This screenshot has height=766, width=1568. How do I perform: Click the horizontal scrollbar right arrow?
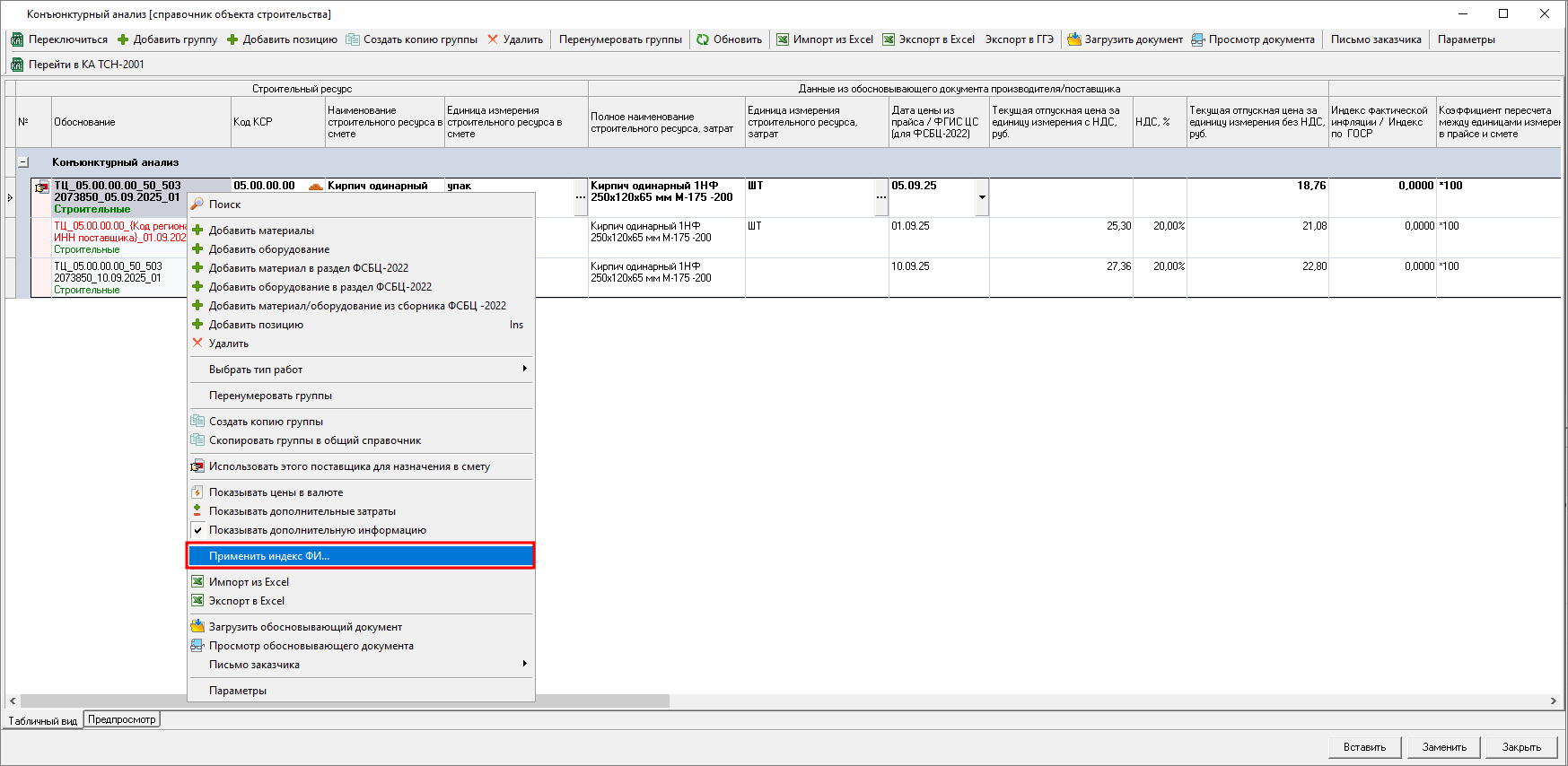(x=1553, y=701)
